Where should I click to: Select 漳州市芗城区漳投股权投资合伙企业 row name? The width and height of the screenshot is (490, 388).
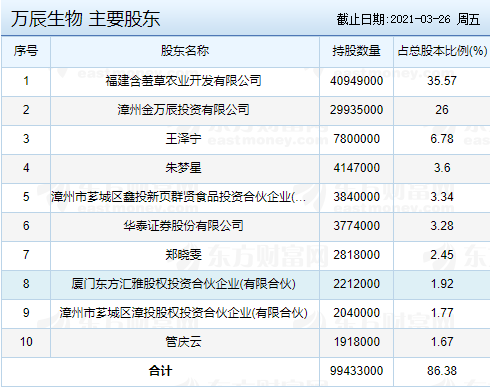(183, 313)
